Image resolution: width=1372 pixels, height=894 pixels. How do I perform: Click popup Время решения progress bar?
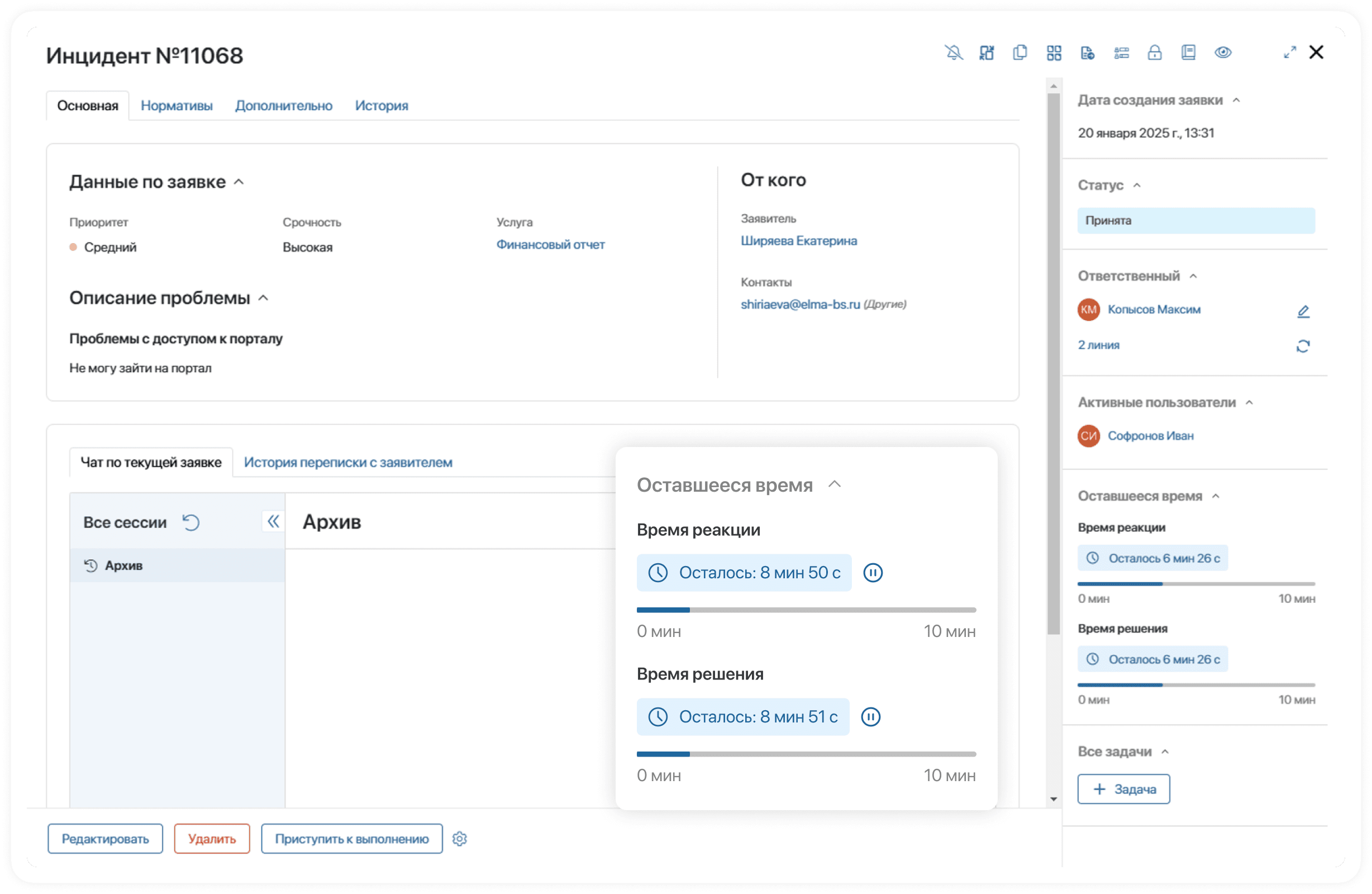807,754
